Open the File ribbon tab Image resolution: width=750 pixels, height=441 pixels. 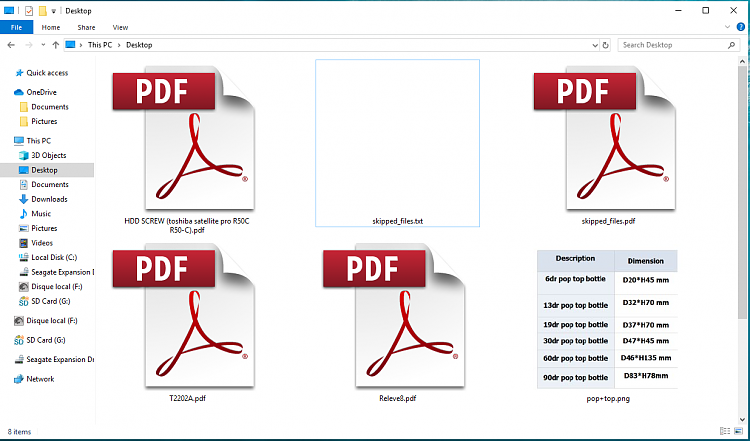(16, 27)
